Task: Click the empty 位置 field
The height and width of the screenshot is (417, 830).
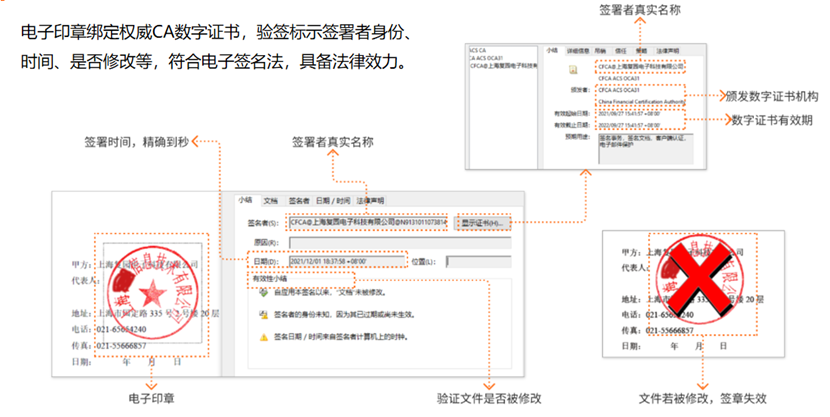Action: coord(479,261)
